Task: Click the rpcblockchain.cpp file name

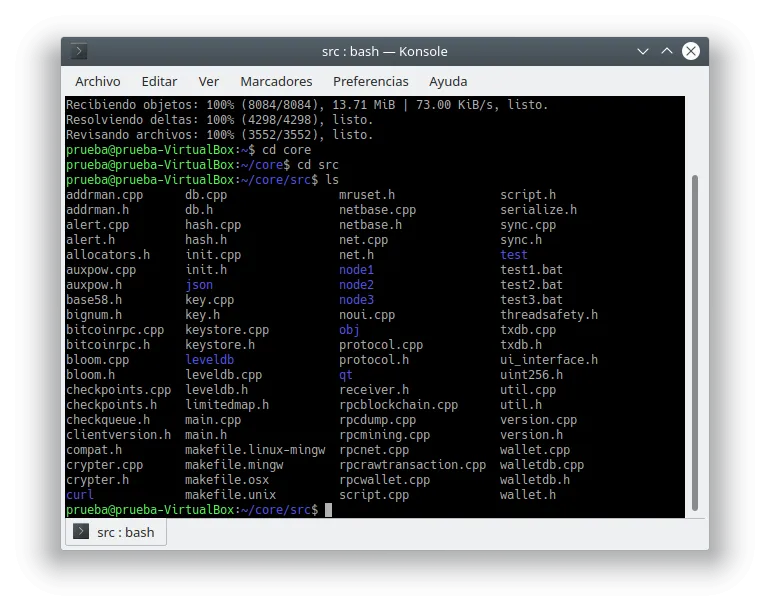Action: (398, 405)
